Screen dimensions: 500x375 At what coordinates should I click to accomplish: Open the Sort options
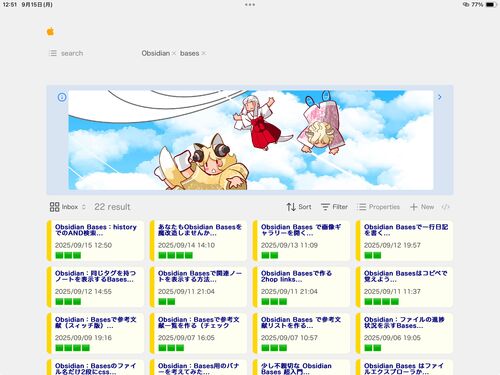[x=299, y=207]
